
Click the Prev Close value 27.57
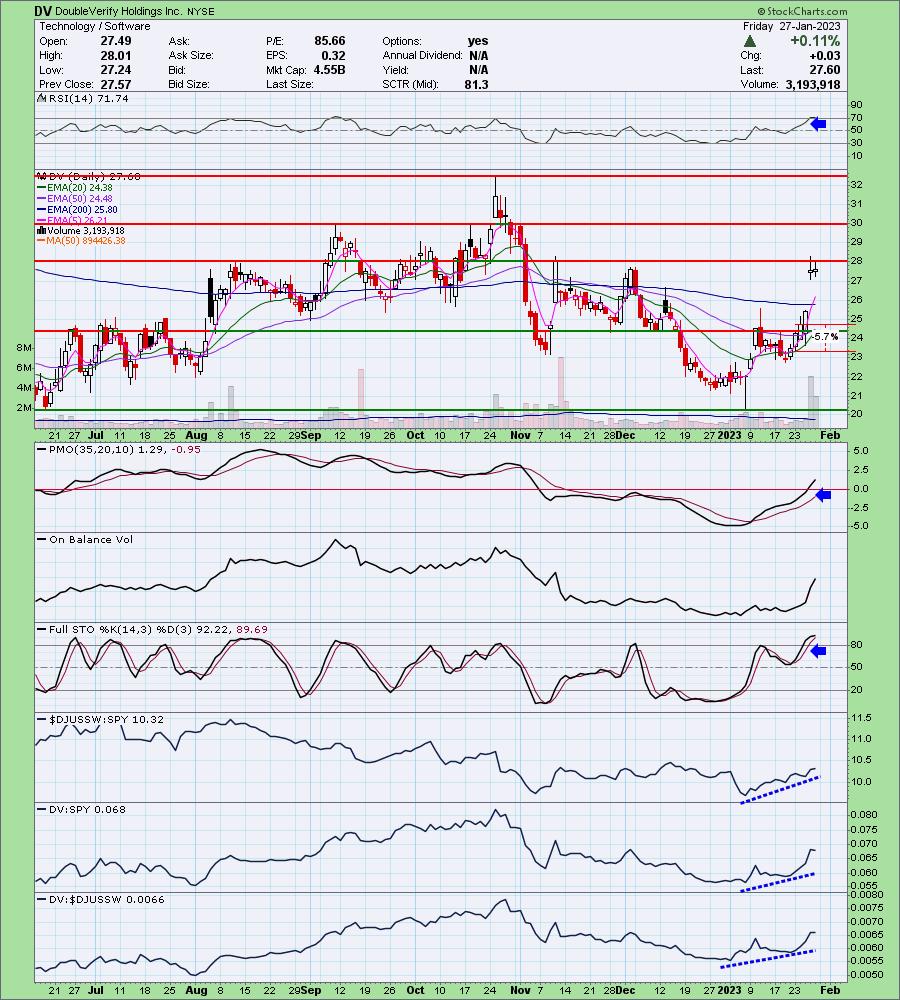click(x=115, y=84)
